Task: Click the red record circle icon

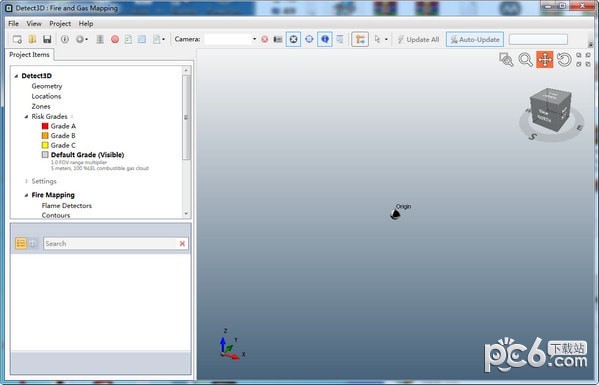Action: (115, 39)
